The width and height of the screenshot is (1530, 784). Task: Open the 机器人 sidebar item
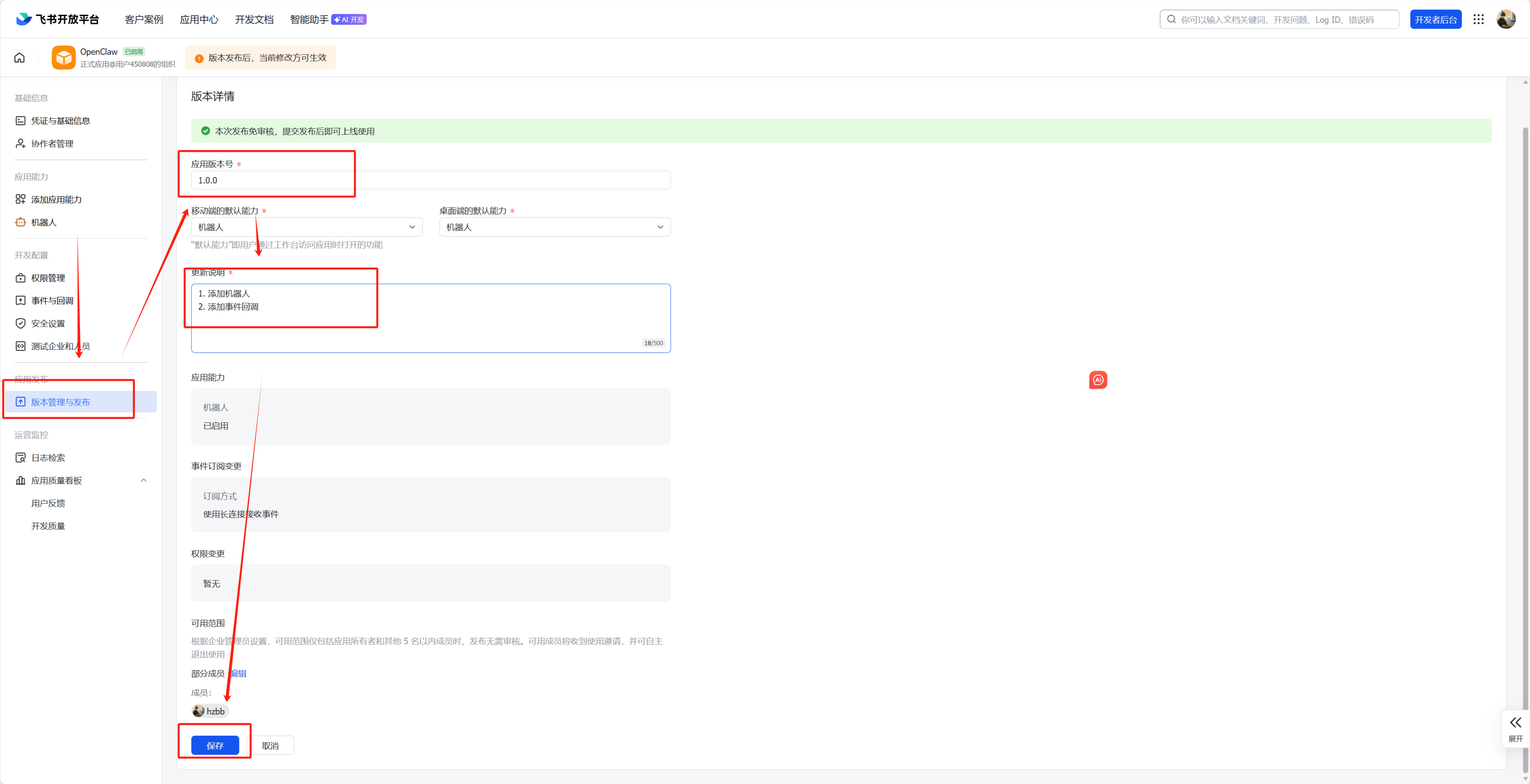pos(43,222)
